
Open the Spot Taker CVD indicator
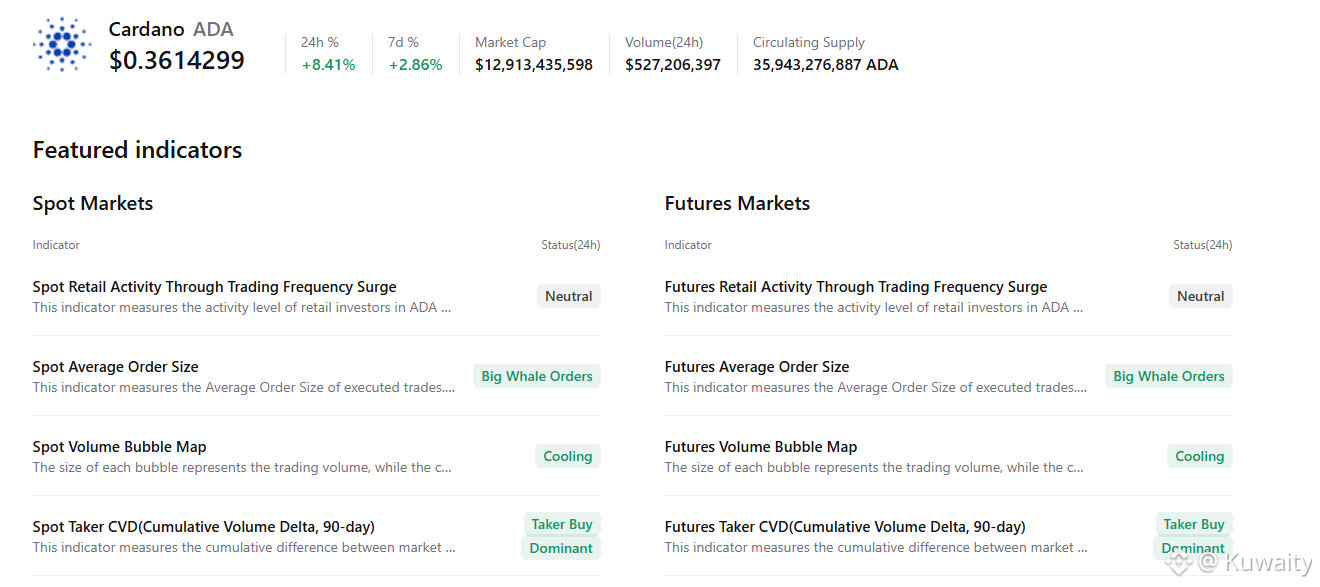click(203, 527)
